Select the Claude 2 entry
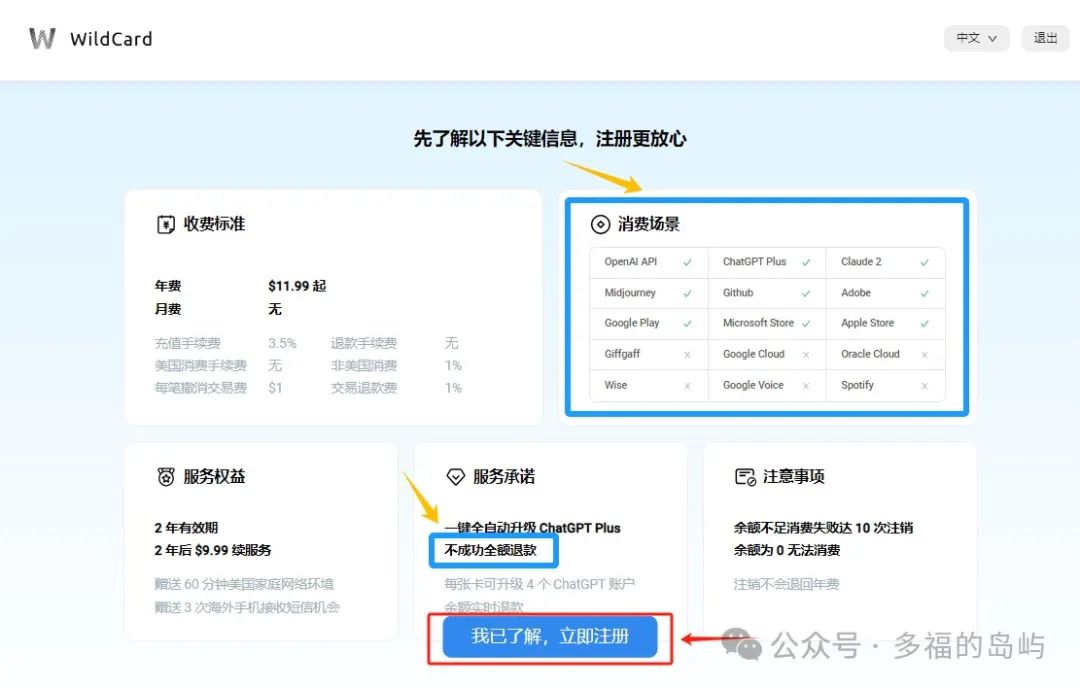The height and width of the screenshot is (688, 1080). pos(861,262)
